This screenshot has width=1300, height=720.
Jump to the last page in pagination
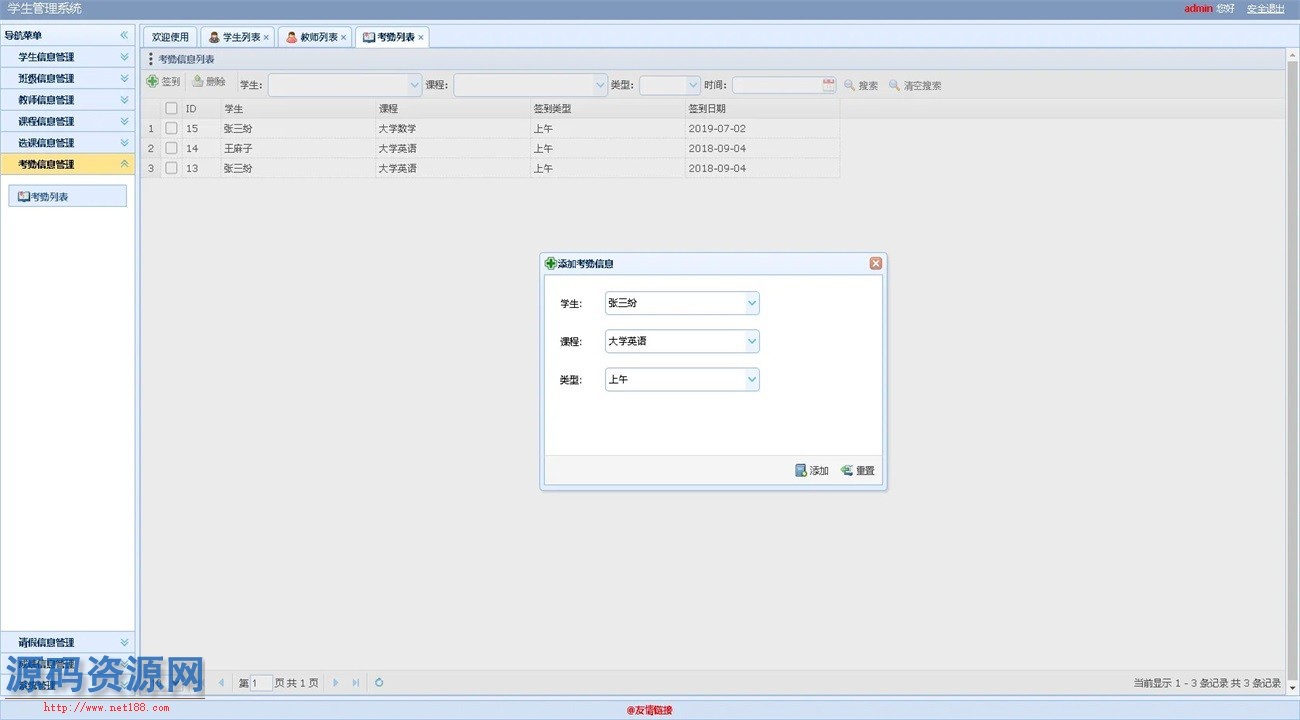pos(355,683)
